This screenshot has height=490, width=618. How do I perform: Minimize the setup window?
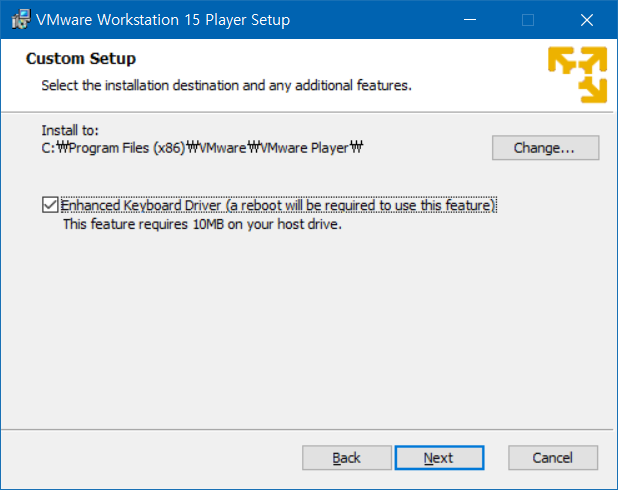469,19
